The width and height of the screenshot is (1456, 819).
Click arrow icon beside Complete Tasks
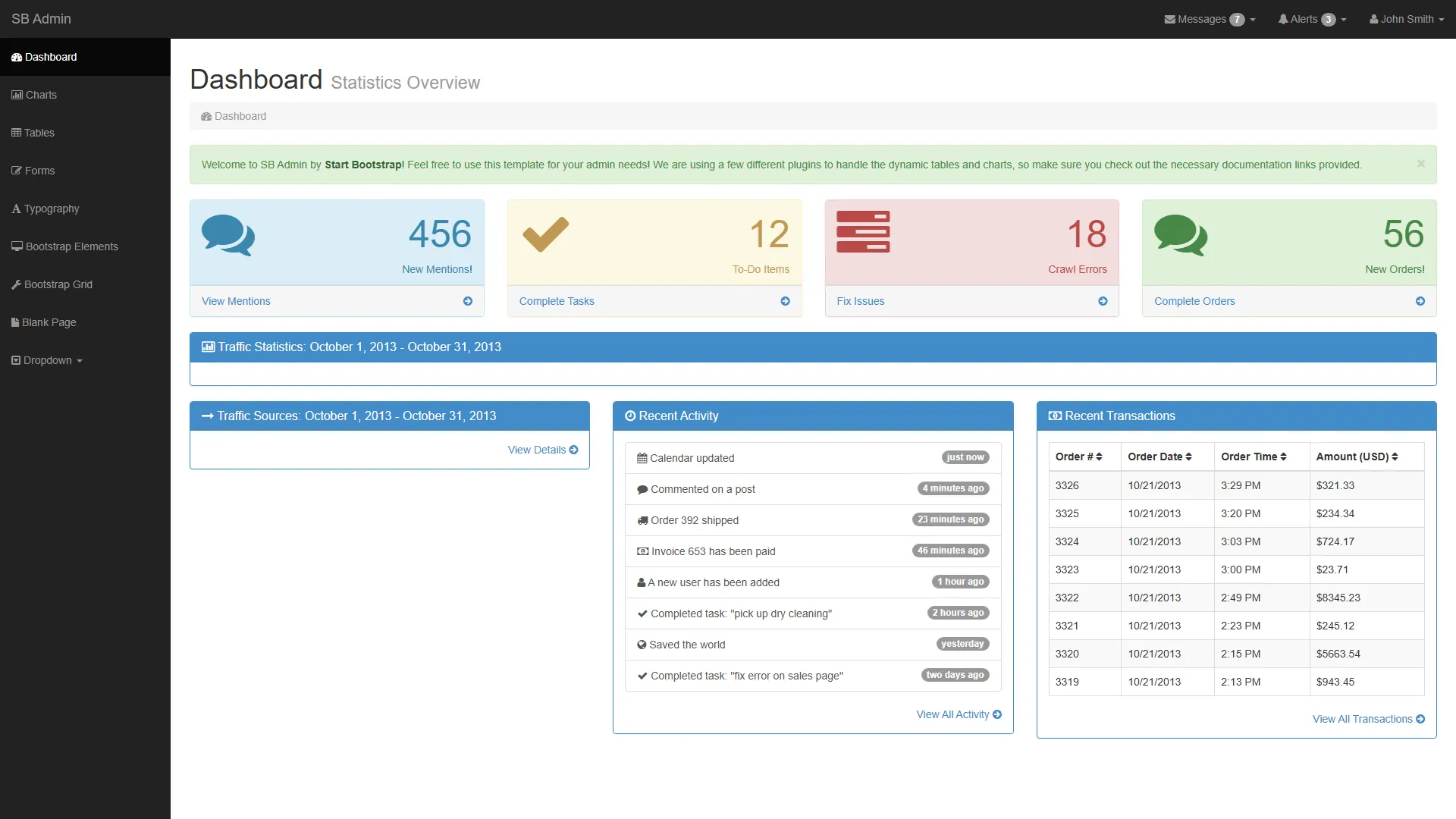coord(786,301)
